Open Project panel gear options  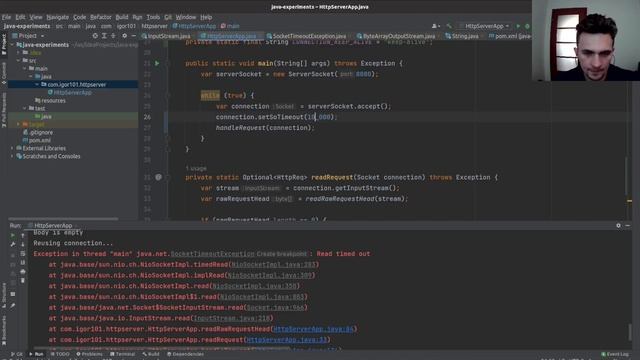point(124,36)
